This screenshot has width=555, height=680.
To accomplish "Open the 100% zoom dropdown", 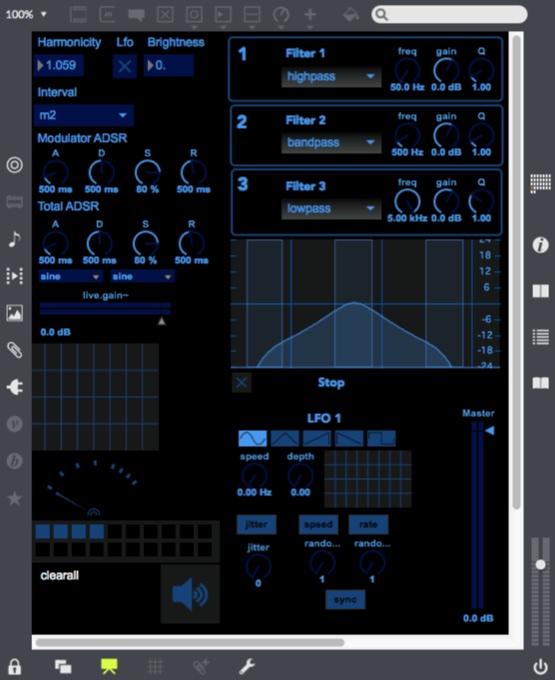I will click(26, 14).
